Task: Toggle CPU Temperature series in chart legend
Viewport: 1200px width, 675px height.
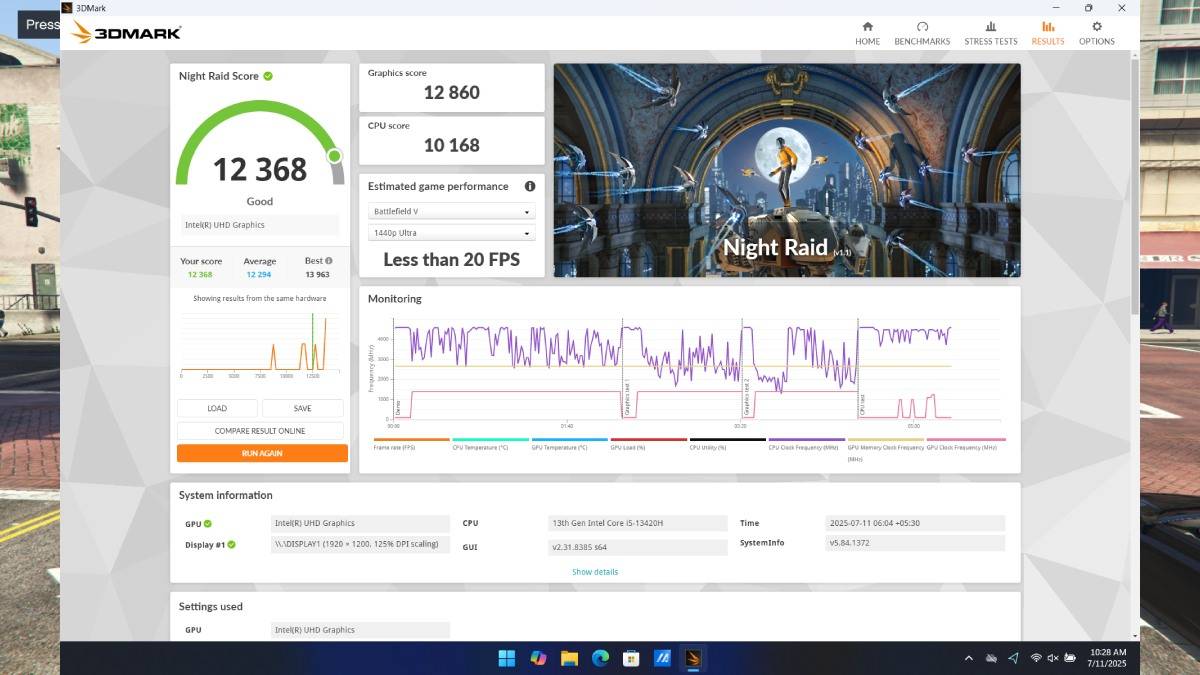Action: pyautogui.click(x=490, y=447)
